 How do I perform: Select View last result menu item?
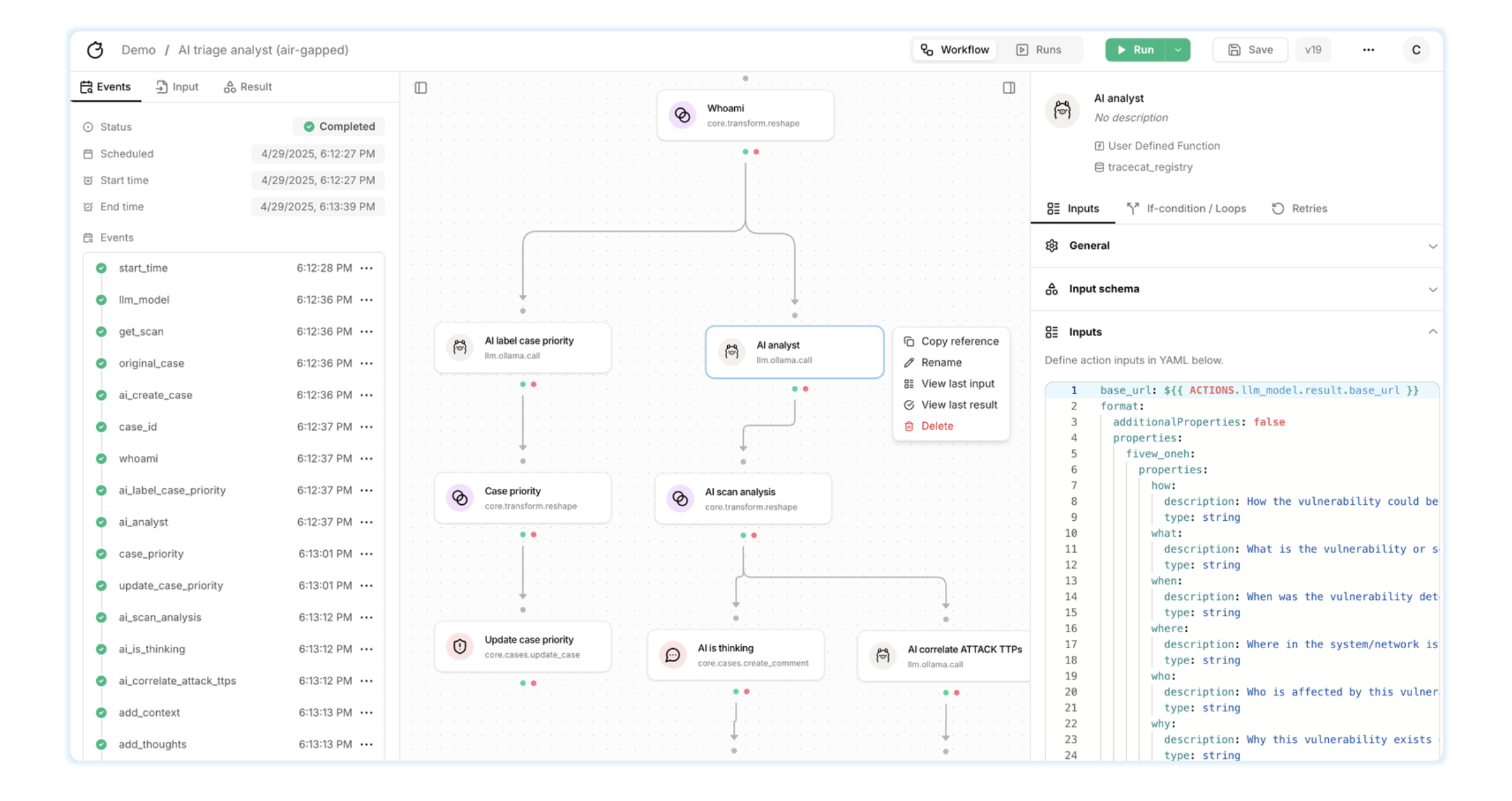(958, 405)
